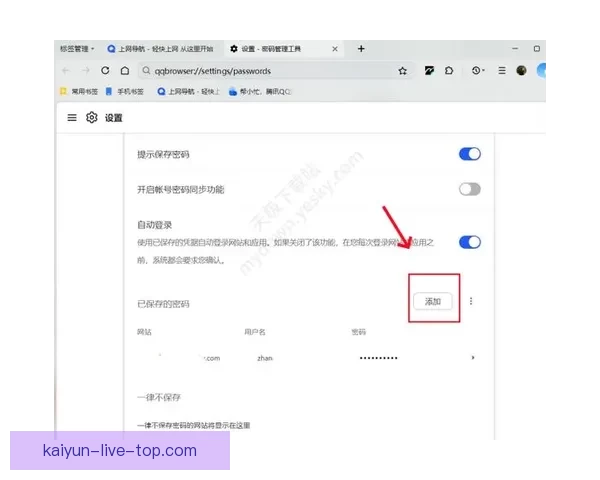Reload the page with refresh icon
Image resolution: width=600 pixels, height=480 pixels.
click(x=105, y=70)
